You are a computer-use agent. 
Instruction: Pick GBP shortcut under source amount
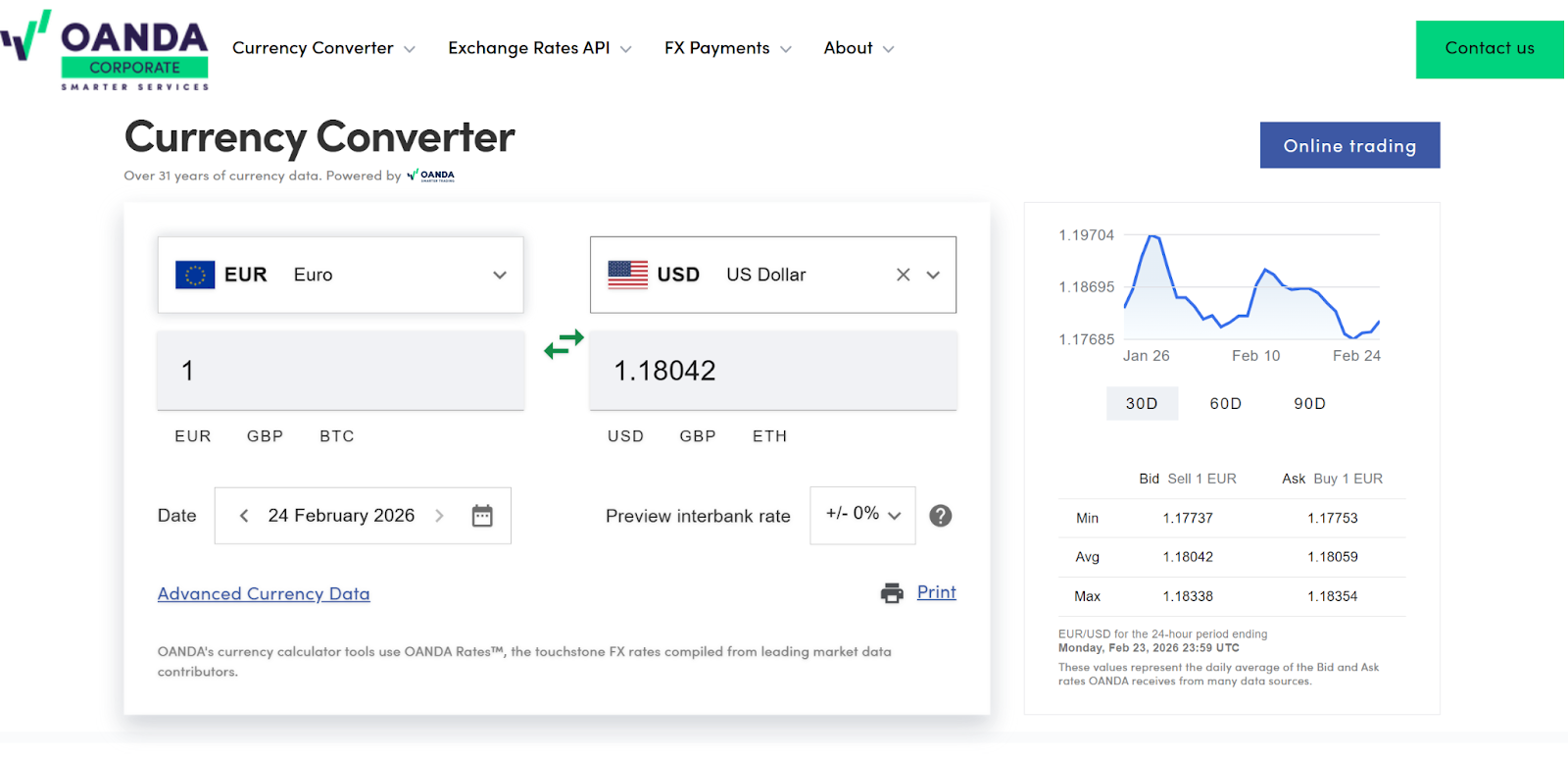265,436
